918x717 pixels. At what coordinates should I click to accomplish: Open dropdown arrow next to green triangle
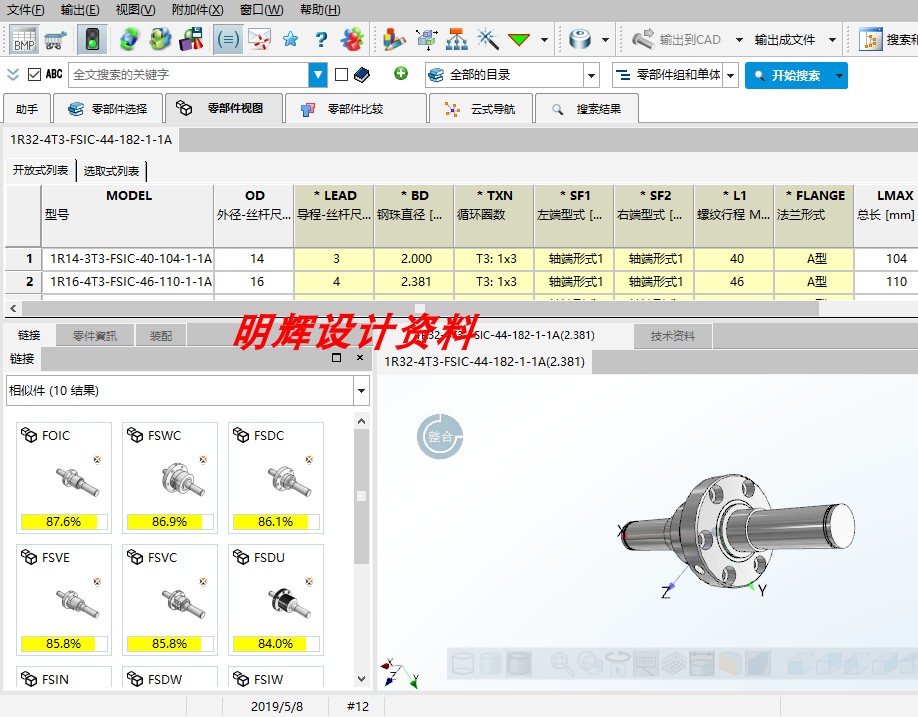point(544,40)
